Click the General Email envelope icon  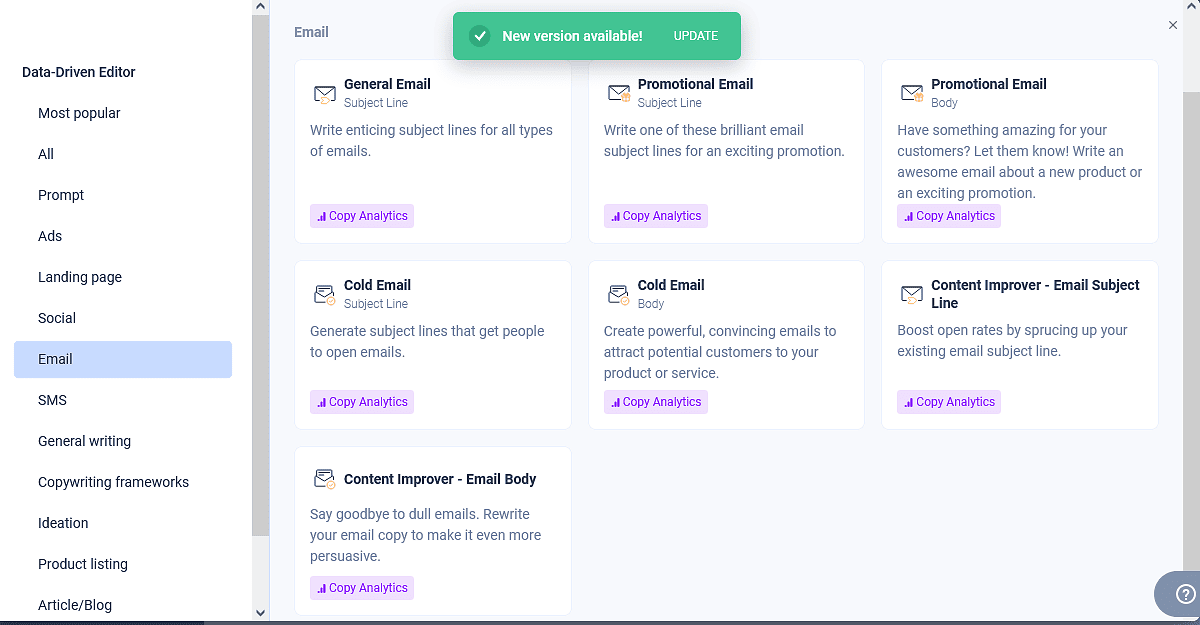click(x=325, y=94)
